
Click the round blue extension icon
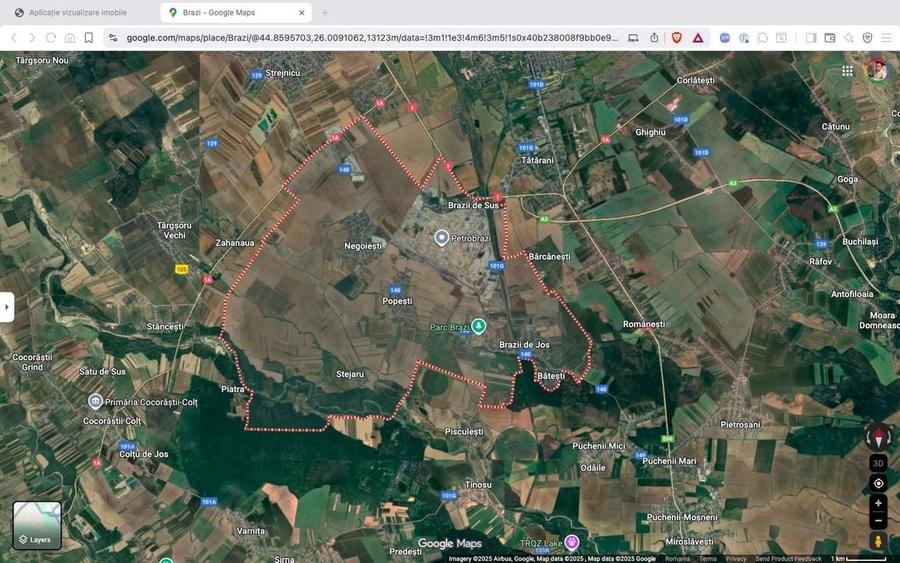click(725, 38)
